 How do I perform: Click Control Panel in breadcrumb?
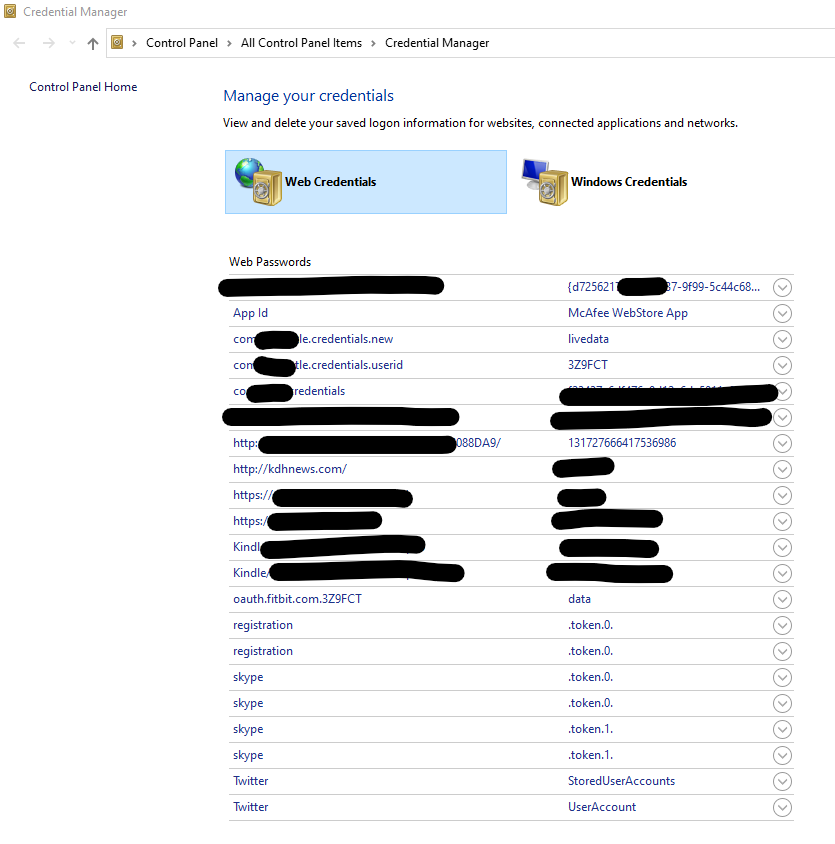(182, 43)
